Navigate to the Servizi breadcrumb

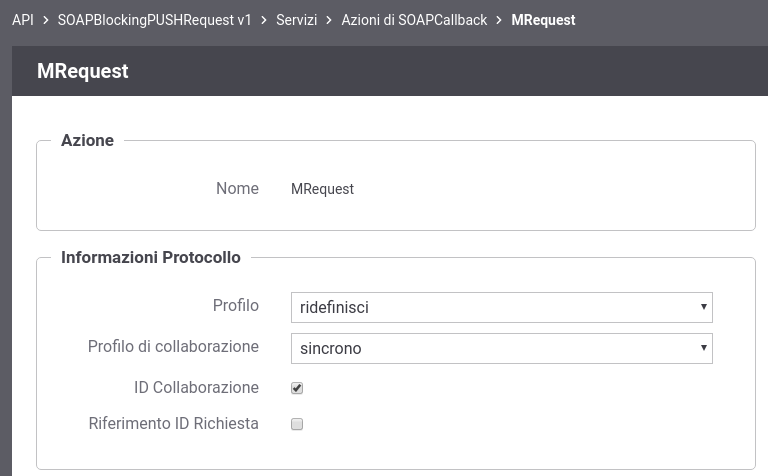296,20
